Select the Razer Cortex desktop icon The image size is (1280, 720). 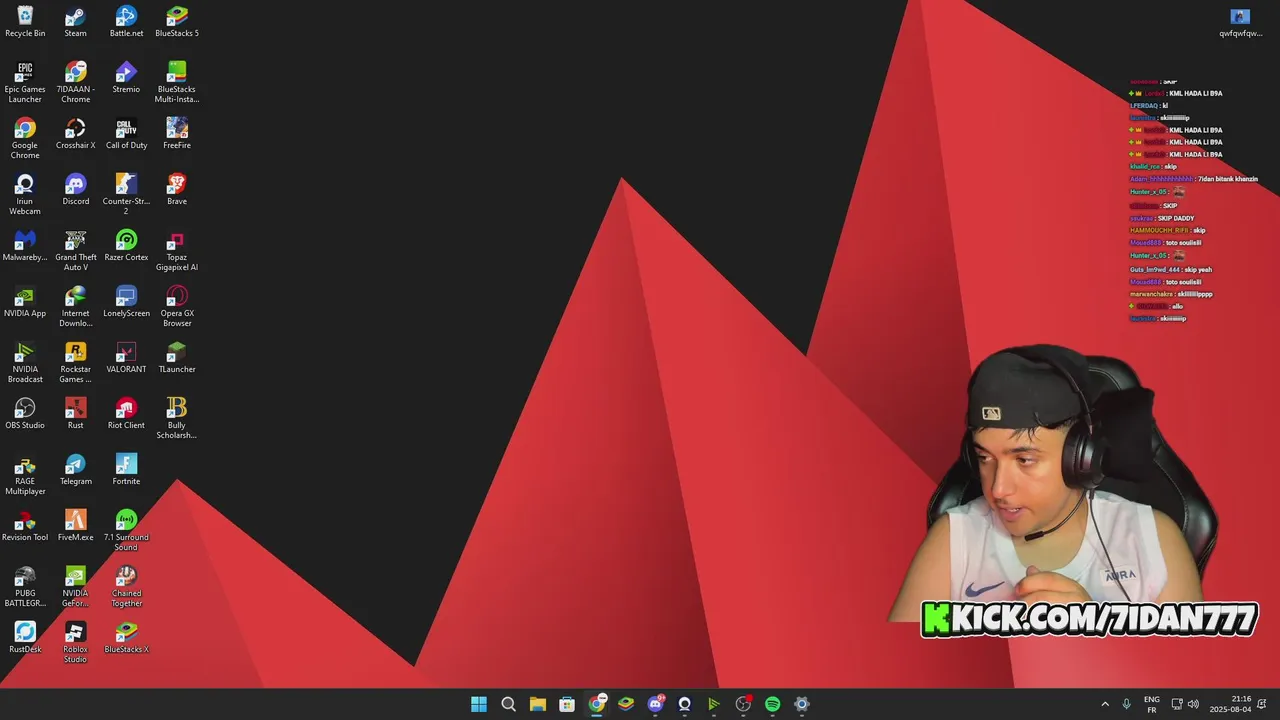(126, 246)
